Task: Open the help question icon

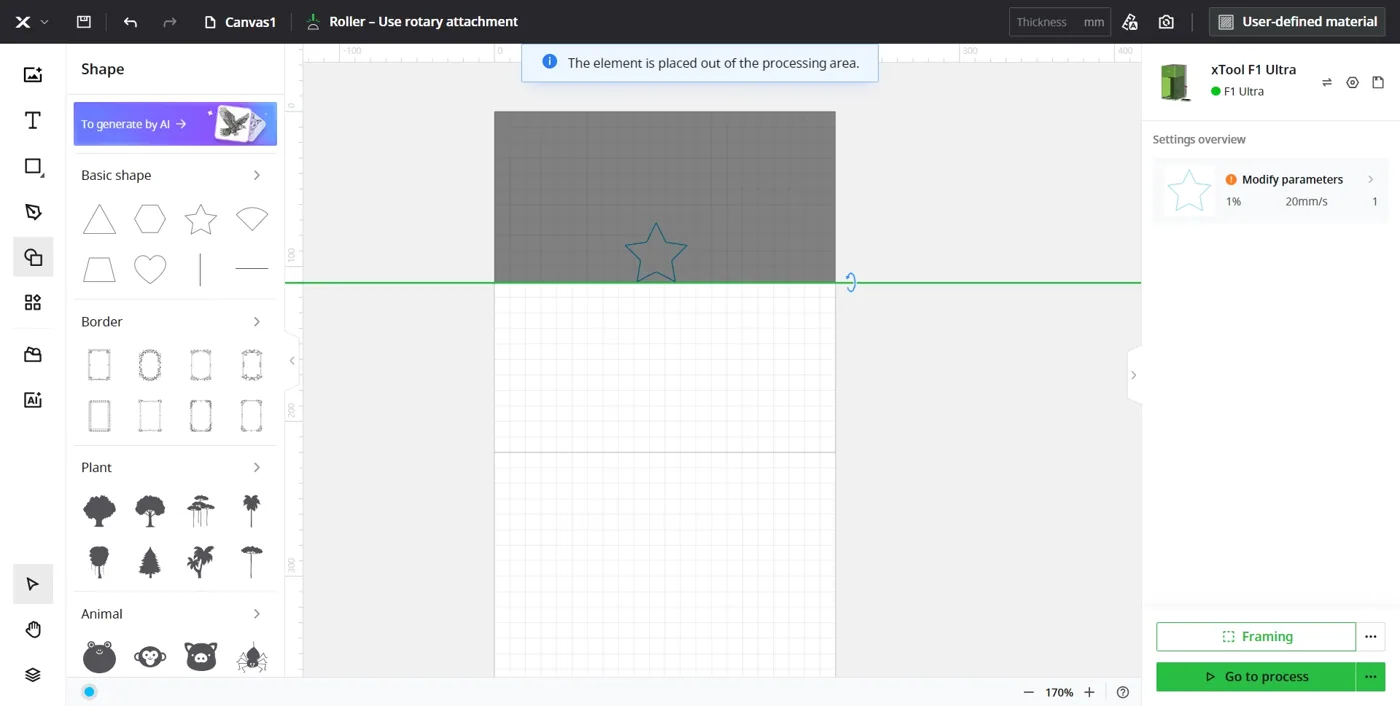Action: [x=1123, y=692]
